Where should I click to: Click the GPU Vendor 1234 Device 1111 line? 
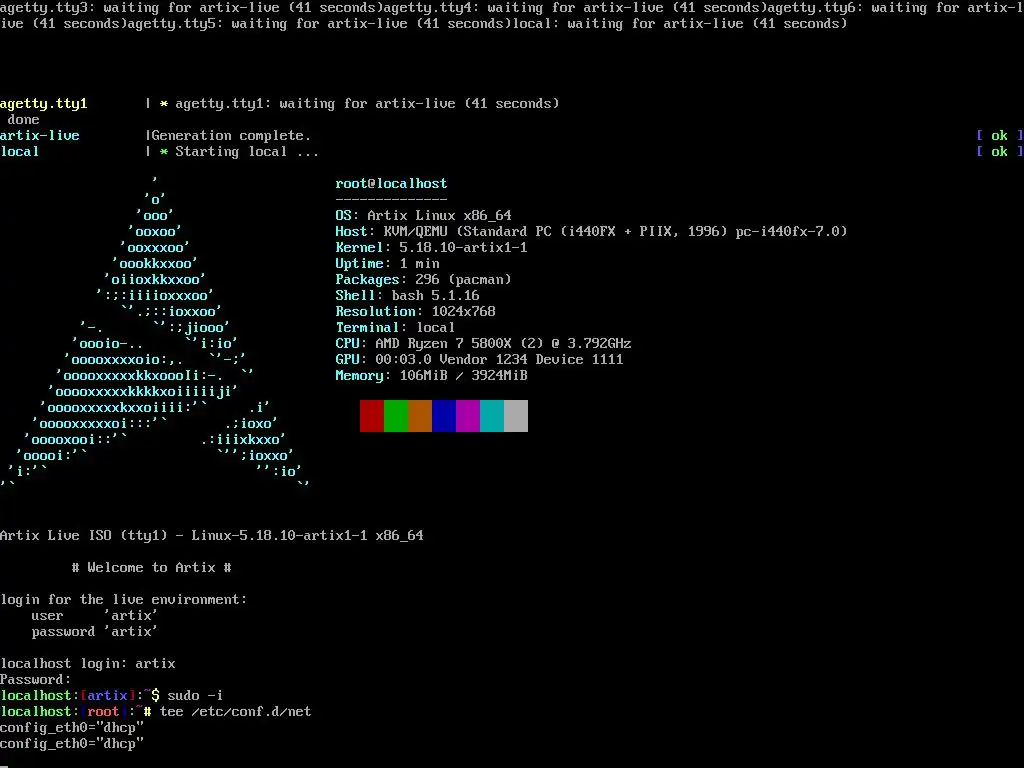(x=479, y=359)
